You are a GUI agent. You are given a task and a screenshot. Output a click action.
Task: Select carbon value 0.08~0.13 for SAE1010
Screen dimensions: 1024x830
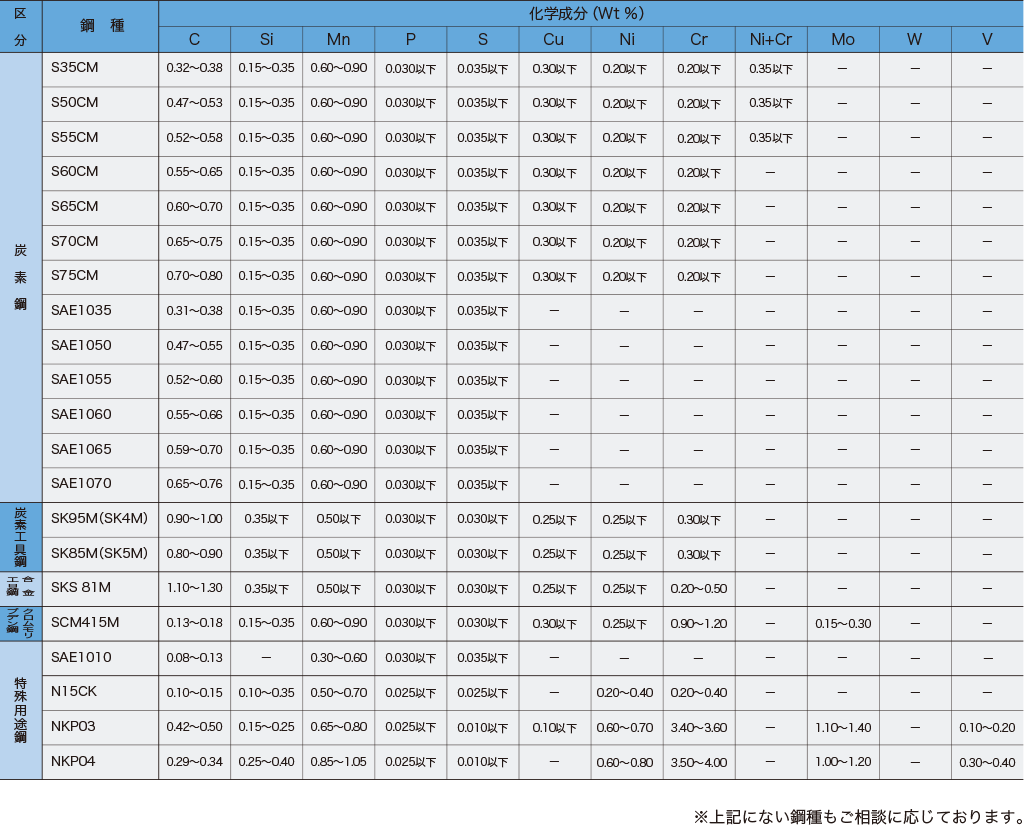click(x=195, y=658)
